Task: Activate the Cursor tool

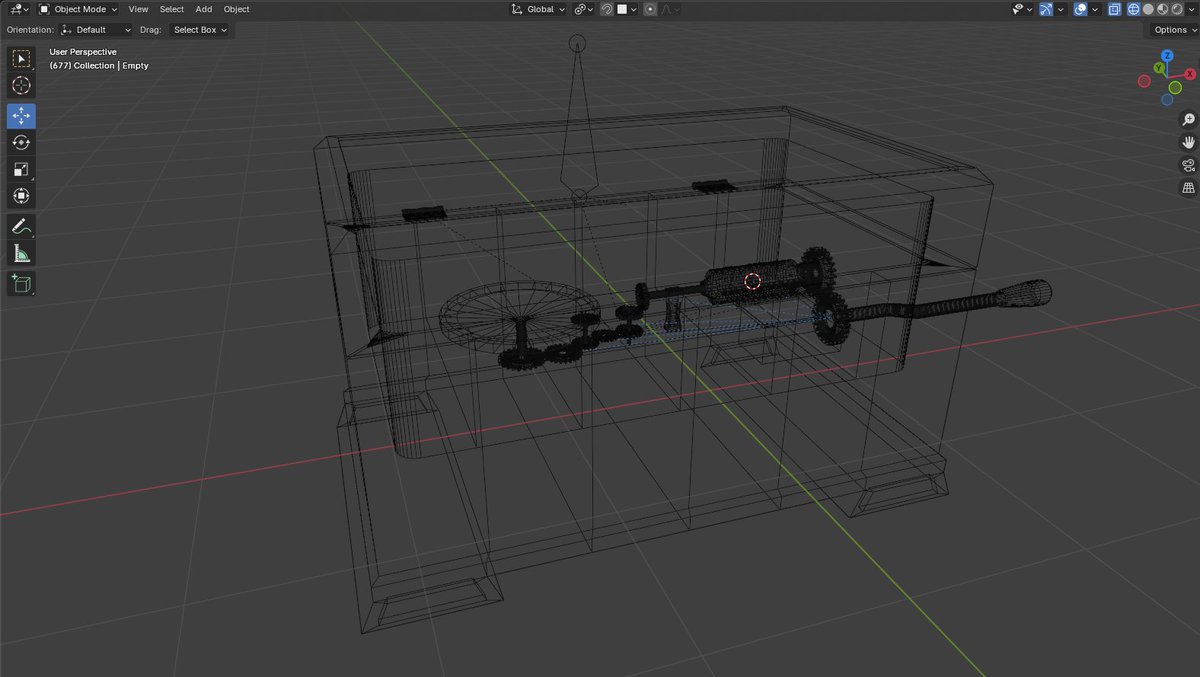Action: (21, 86)
